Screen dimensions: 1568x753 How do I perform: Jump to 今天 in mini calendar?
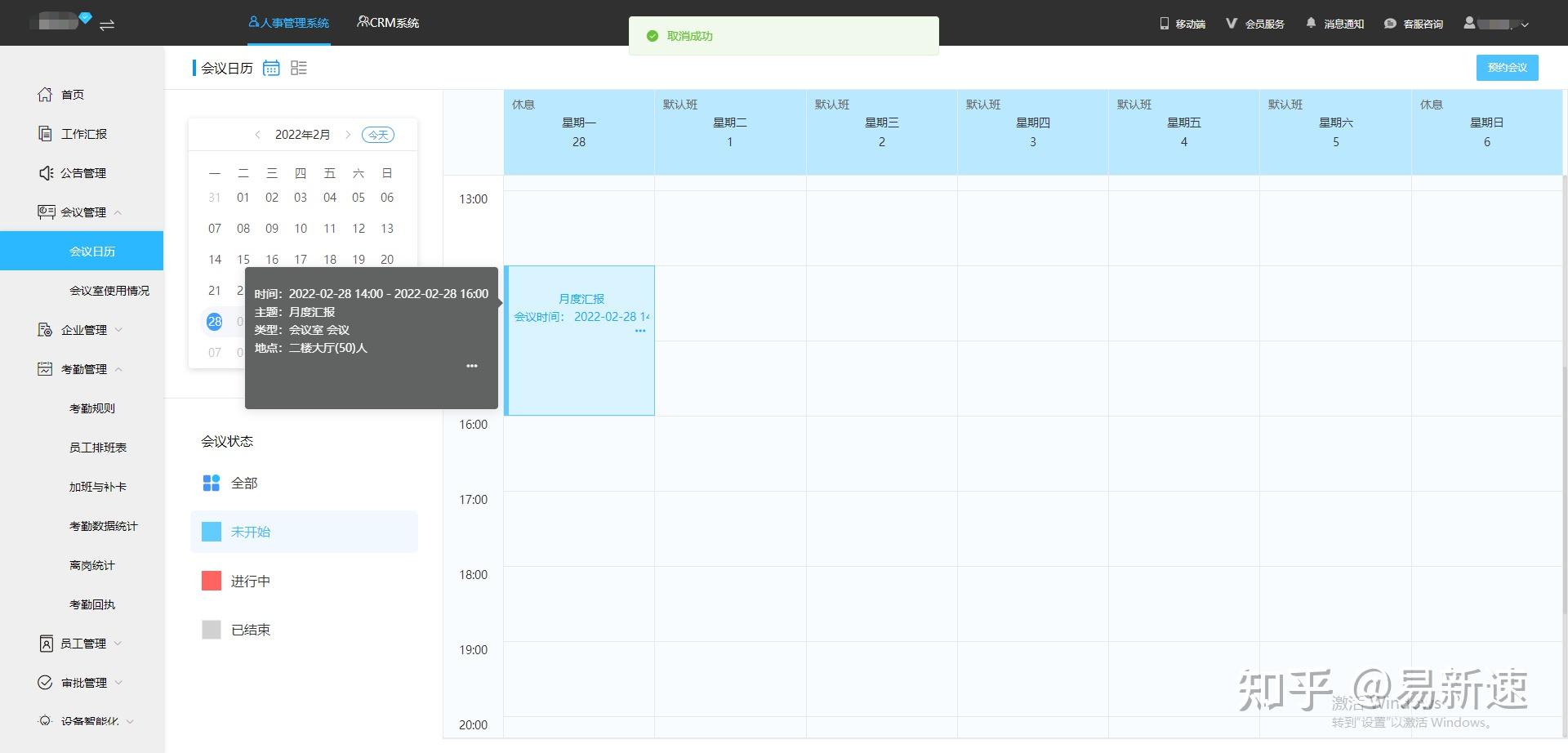pyautogui.click(x=378, y=135)
